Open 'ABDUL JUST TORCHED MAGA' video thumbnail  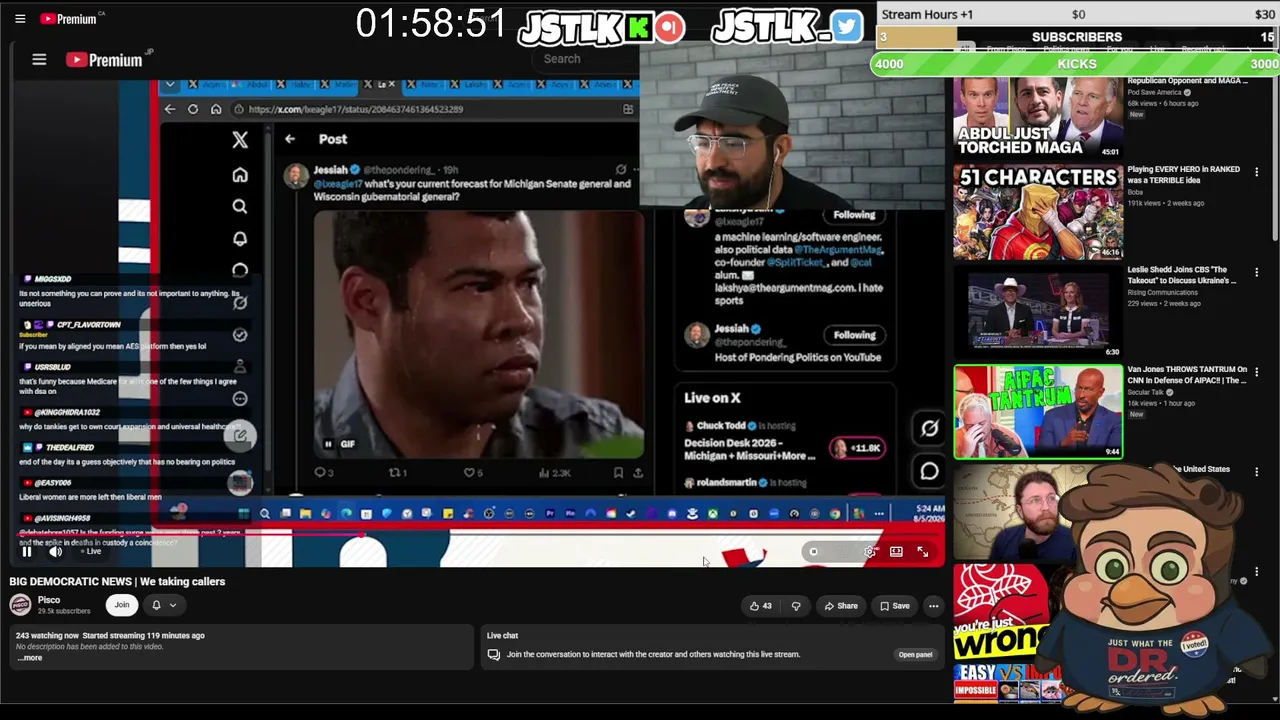1038,118
